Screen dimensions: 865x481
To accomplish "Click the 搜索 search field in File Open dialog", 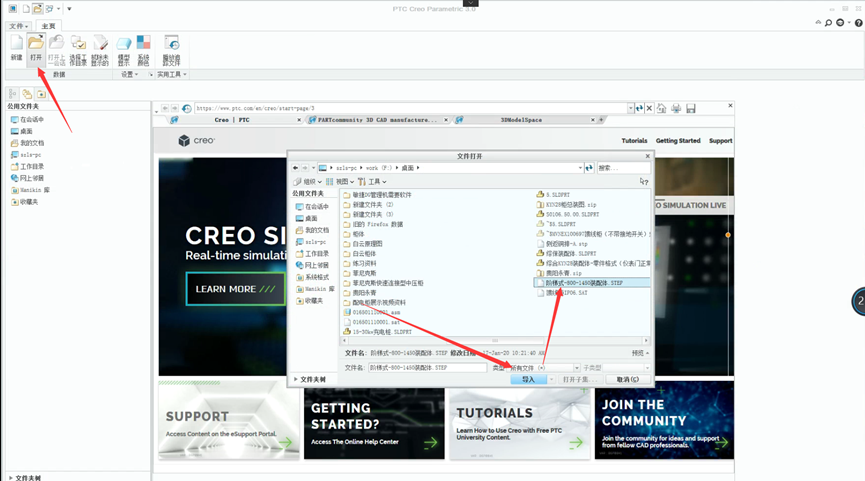I will 623,168.
